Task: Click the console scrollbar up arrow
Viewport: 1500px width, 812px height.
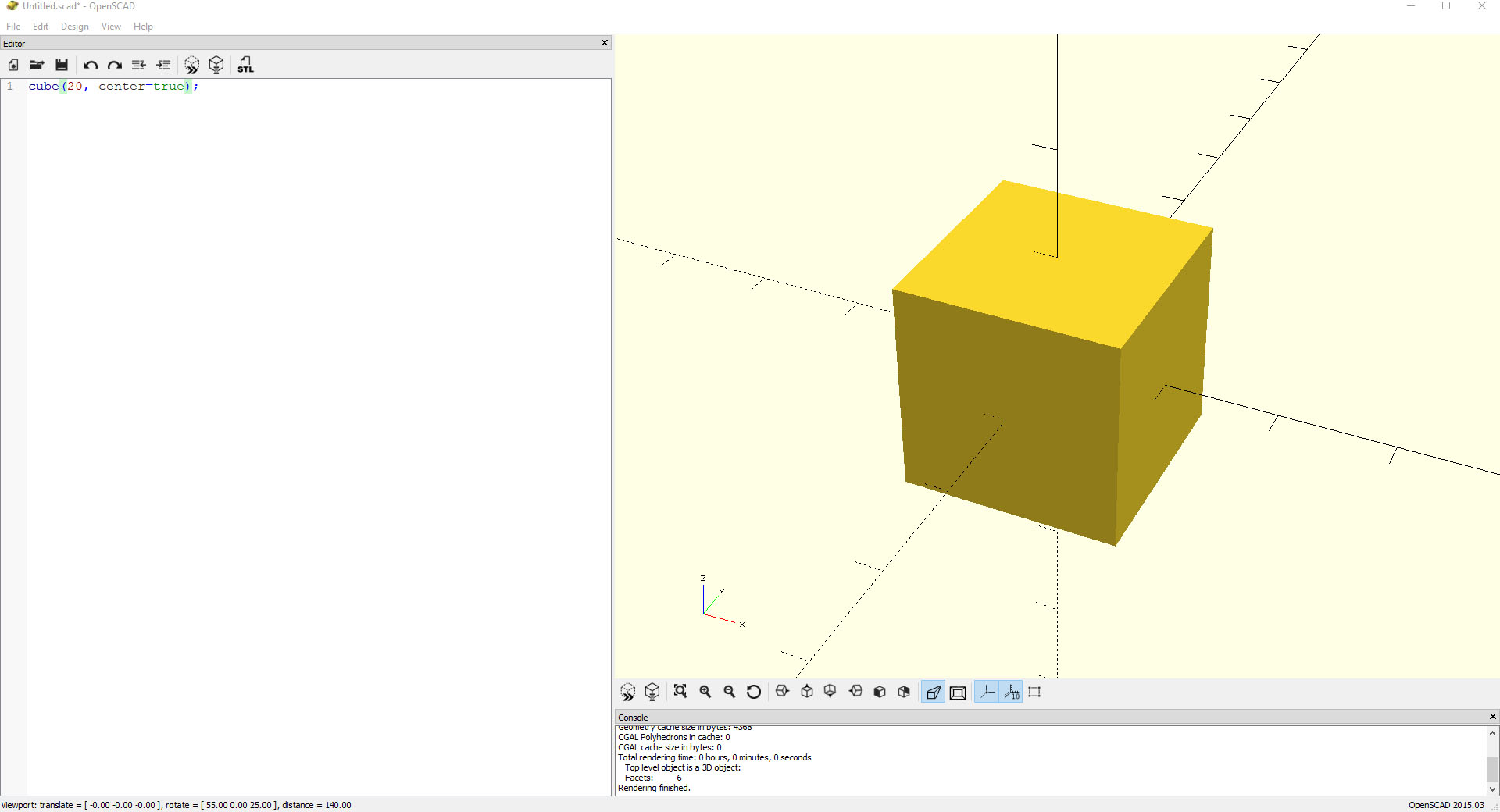Action: pyautogui.click(x=1493, y=733)
